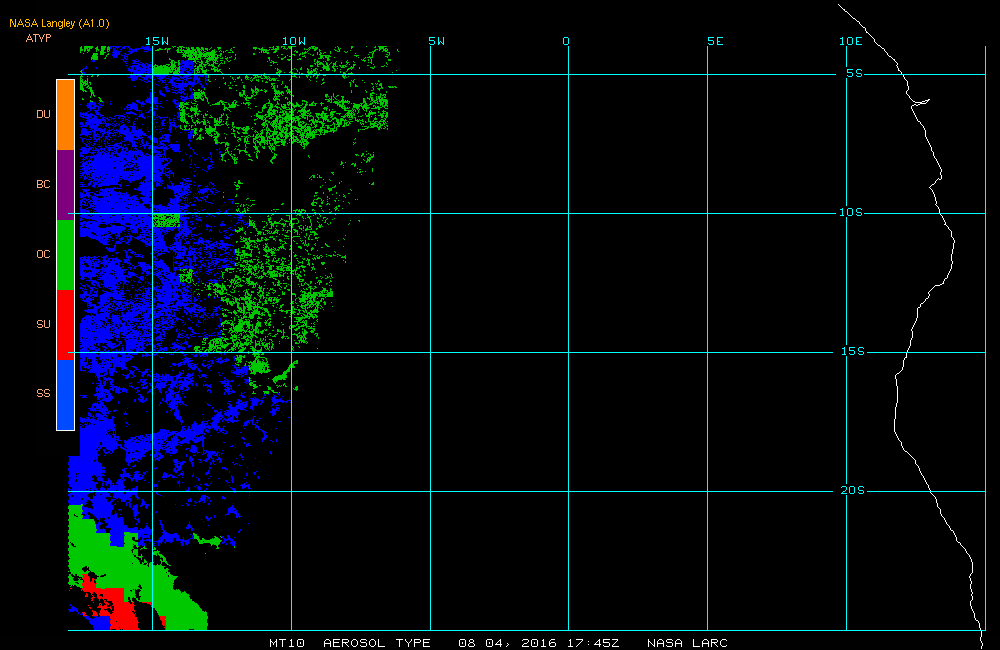Click the NASA LARC caption text

[x=688, y=643]
